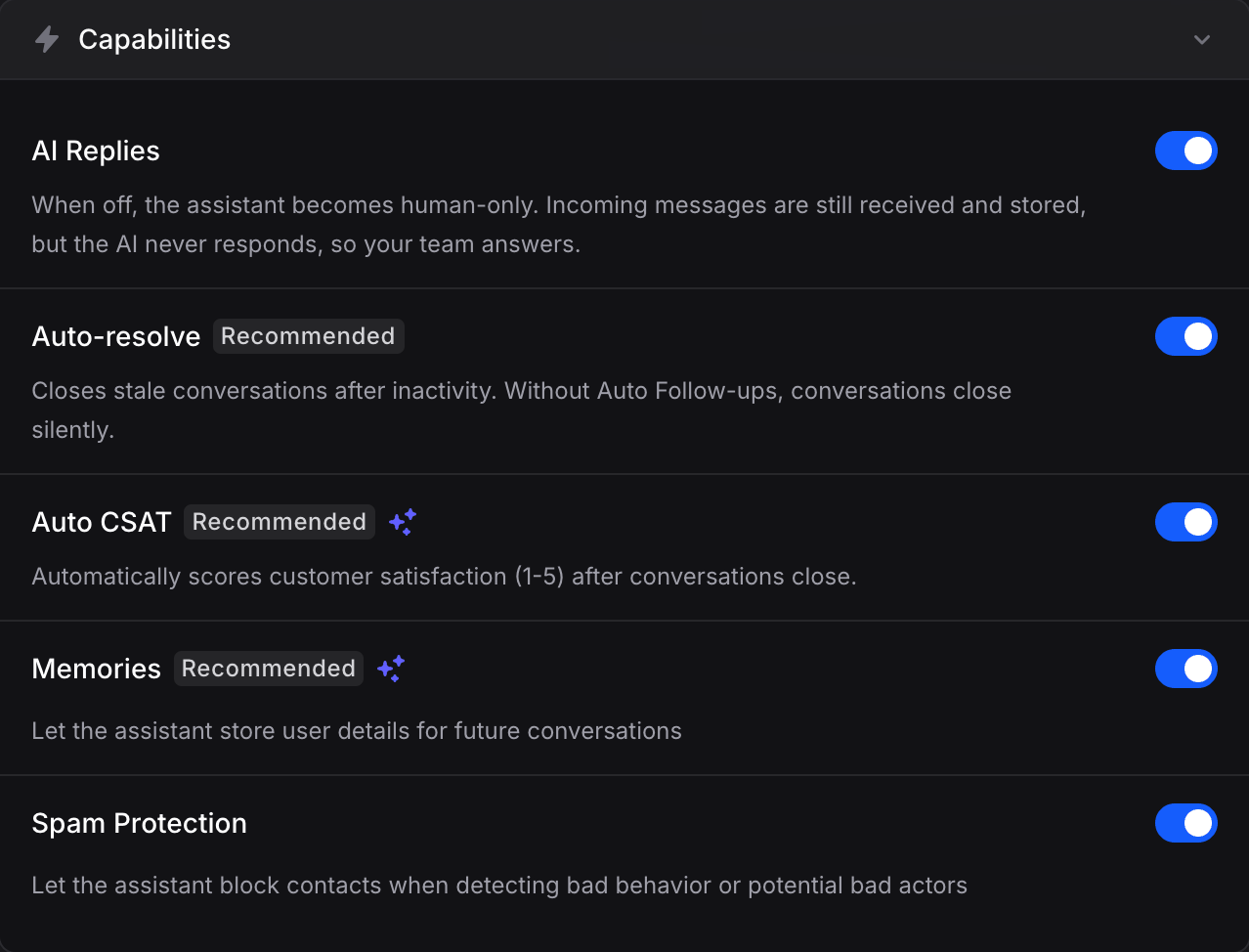This screenshot has height=952, width=1249.
Task: Select the Recommended tag next to Memories
Action: click(269, 669)
